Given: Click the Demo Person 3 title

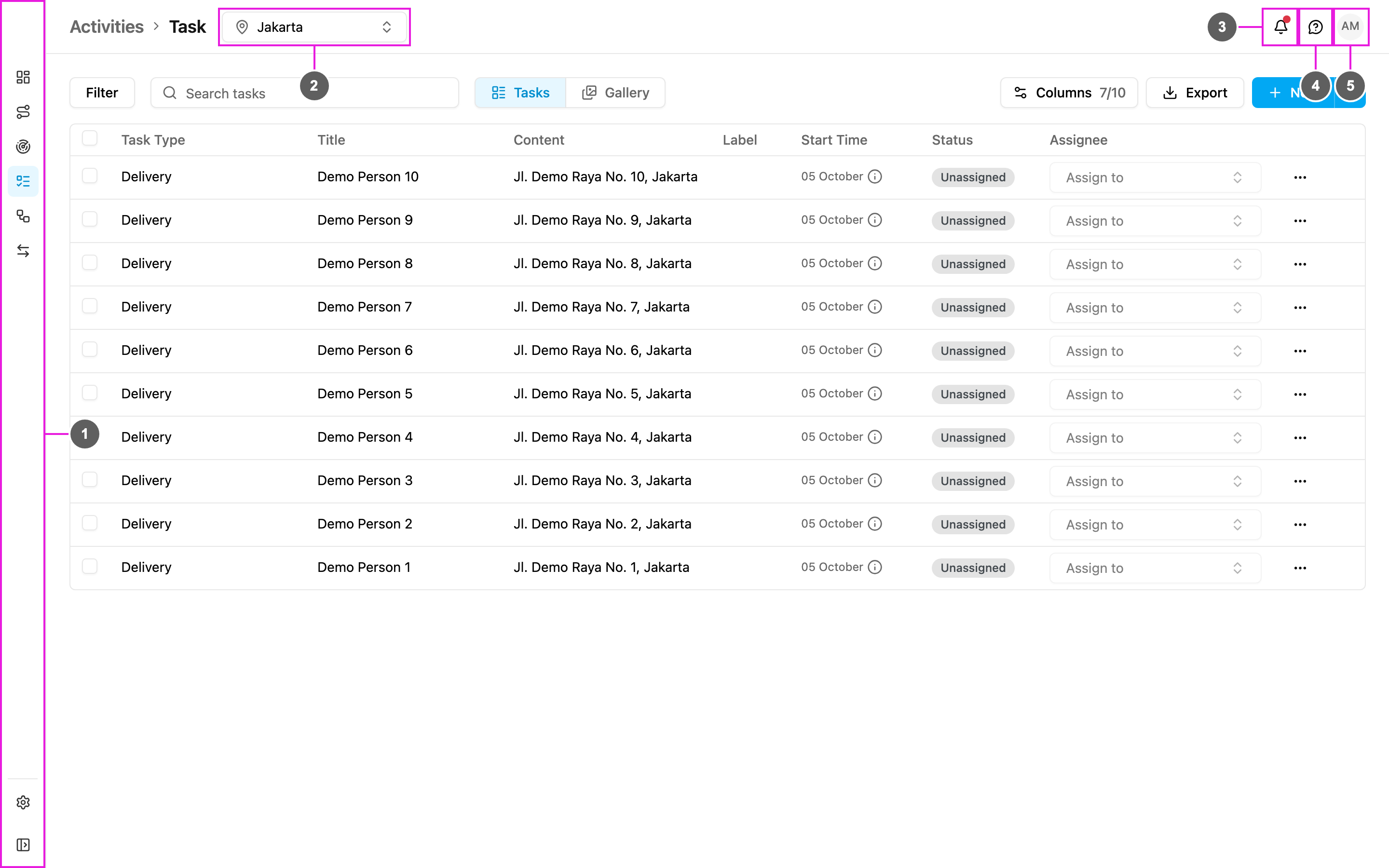Looking at the screenshot, I should point(365,480).
